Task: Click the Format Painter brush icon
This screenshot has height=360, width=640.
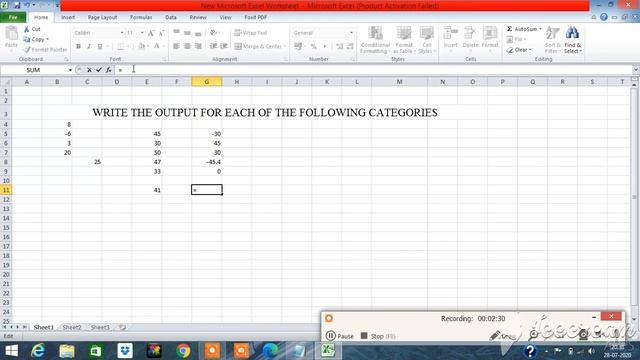Action: point(27,49)
